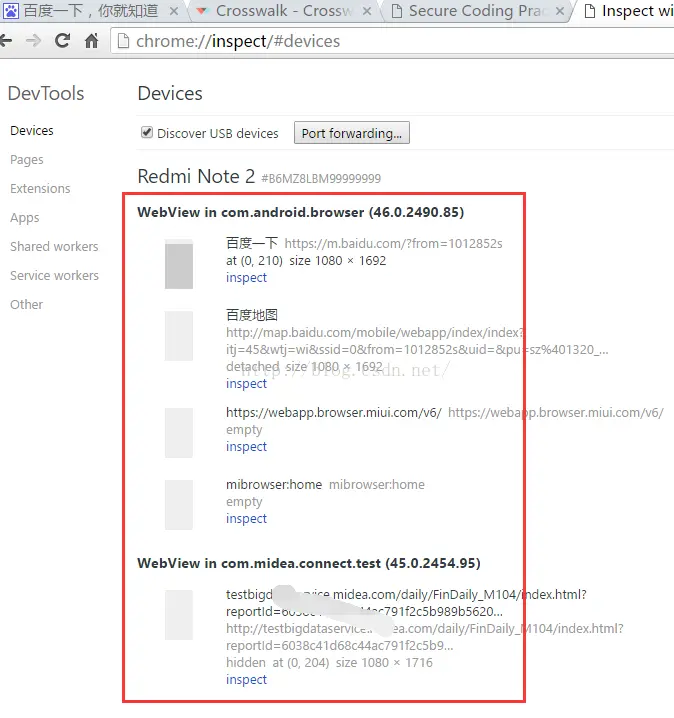The width and height of the screenshot is (674, 718).
Task: Inspect the 百度一下 m.baidu.com page
Action: [246, 277]
